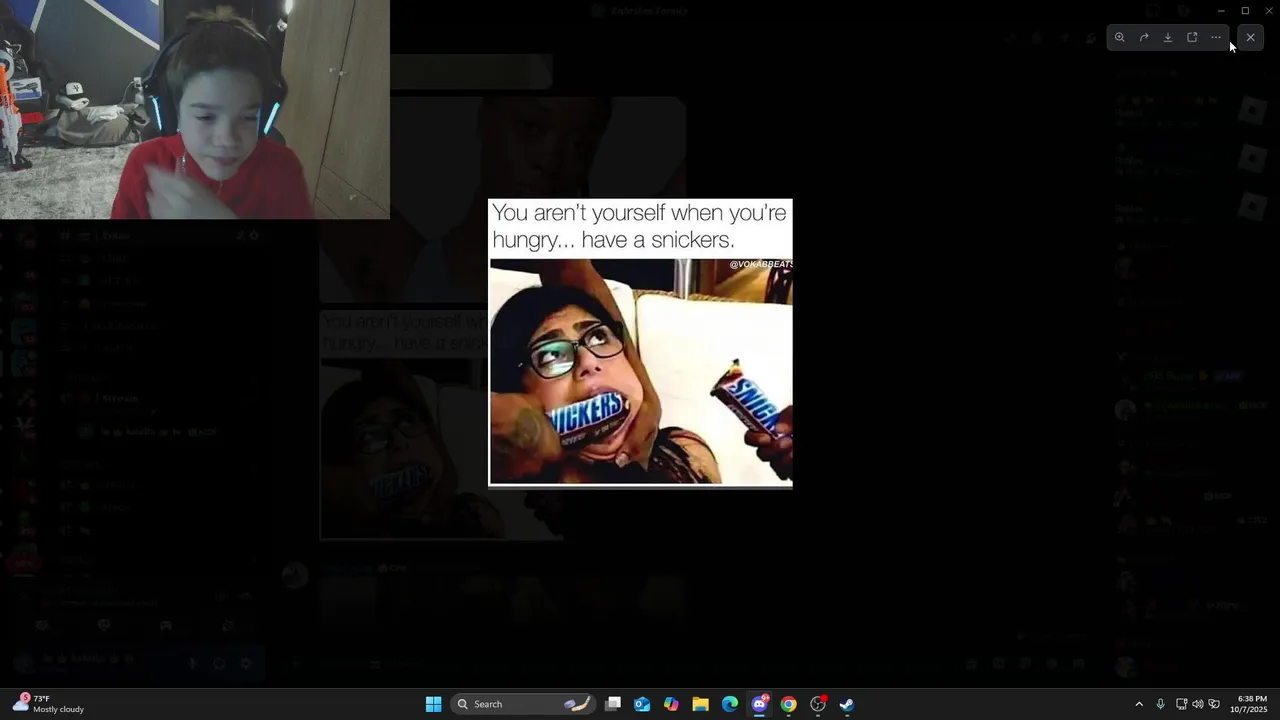Click the enlarged Snickers meme image
Viewport: 1280px width, 720px height.
point(640,342)
